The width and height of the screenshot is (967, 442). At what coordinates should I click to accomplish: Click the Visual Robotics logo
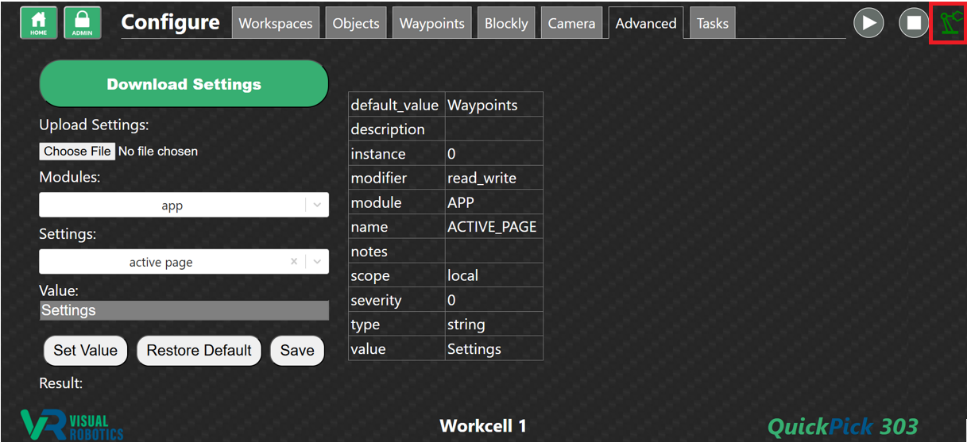(x=72, y=425)
